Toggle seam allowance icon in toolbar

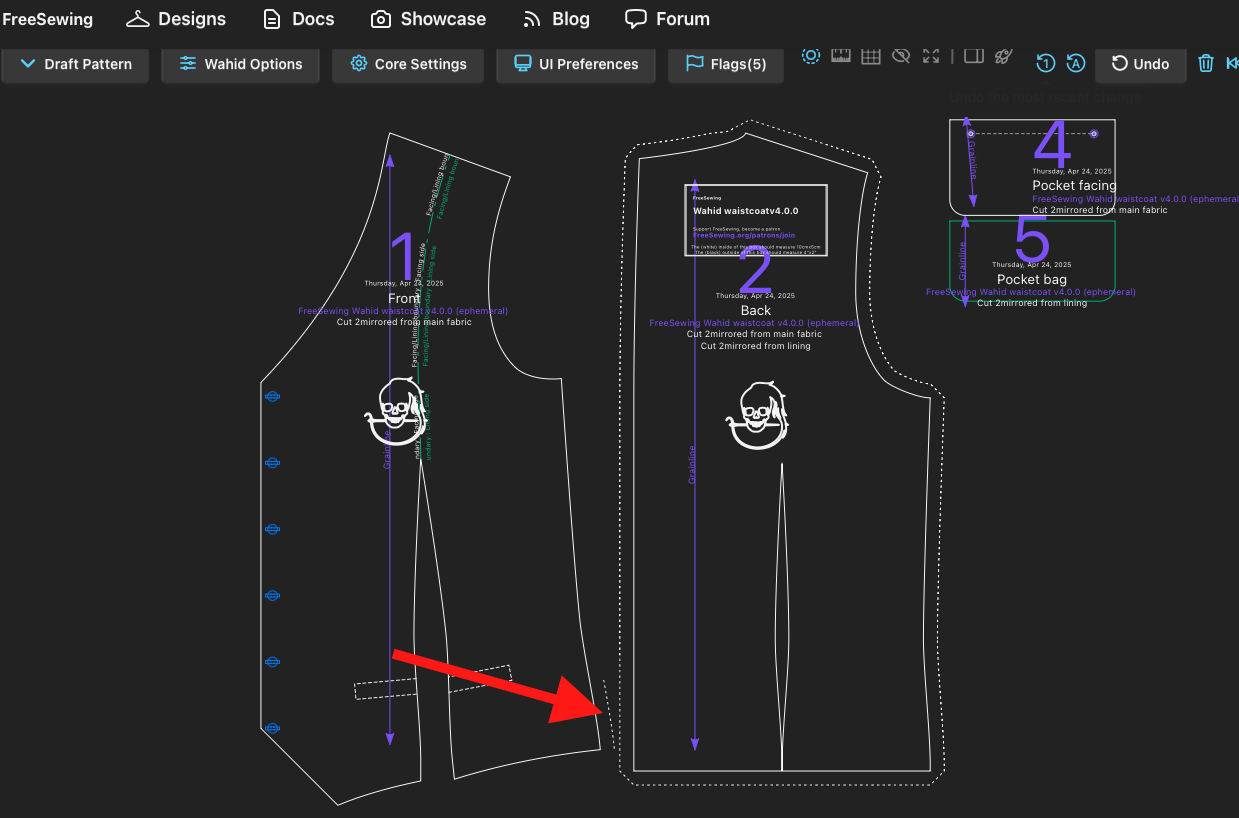pos(811,56)
